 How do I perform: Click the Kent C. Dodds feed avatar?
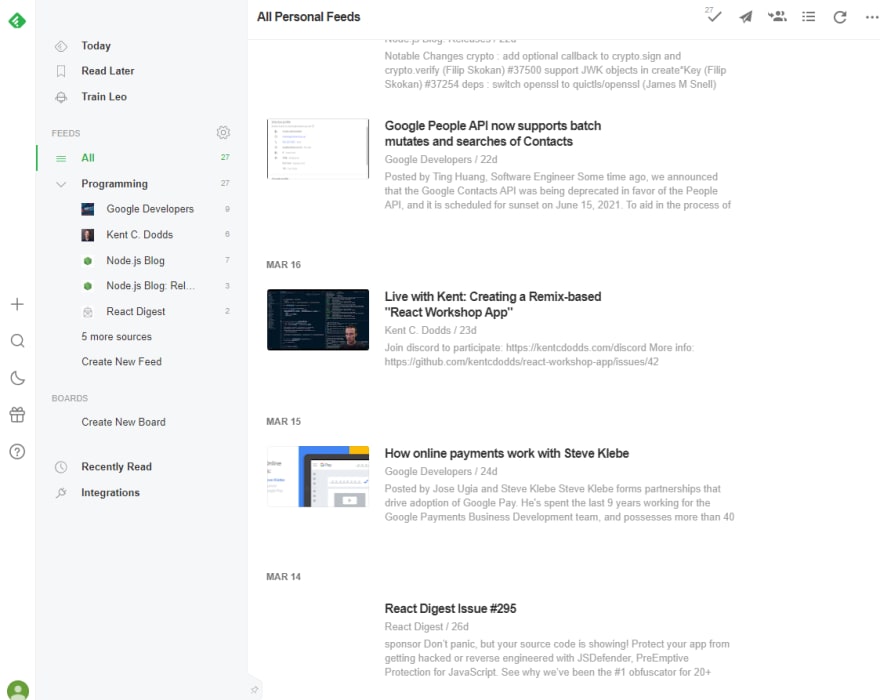tap(88, 235)
